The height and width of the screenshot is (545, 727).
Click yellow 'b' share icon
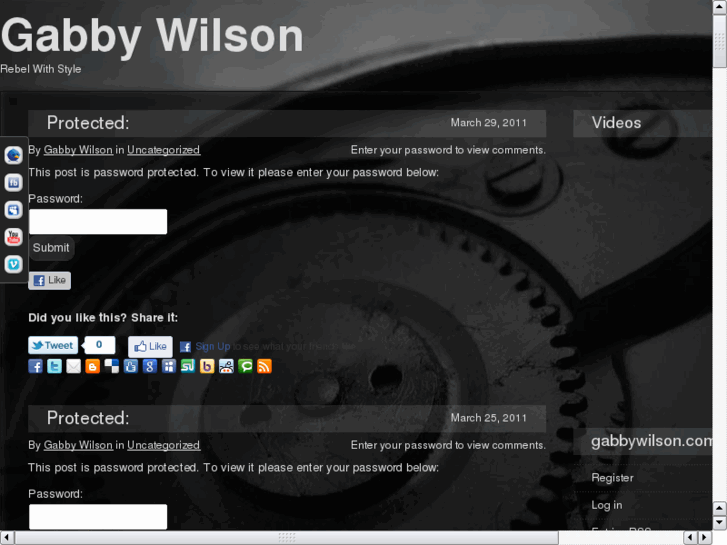click(x=207, y=366)
